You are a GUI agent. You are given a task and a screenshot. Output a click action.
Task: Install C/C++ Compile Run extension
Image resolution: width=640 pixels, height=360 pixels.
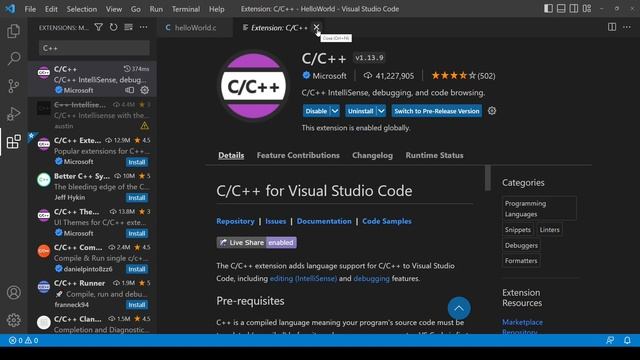pos(137,269)
